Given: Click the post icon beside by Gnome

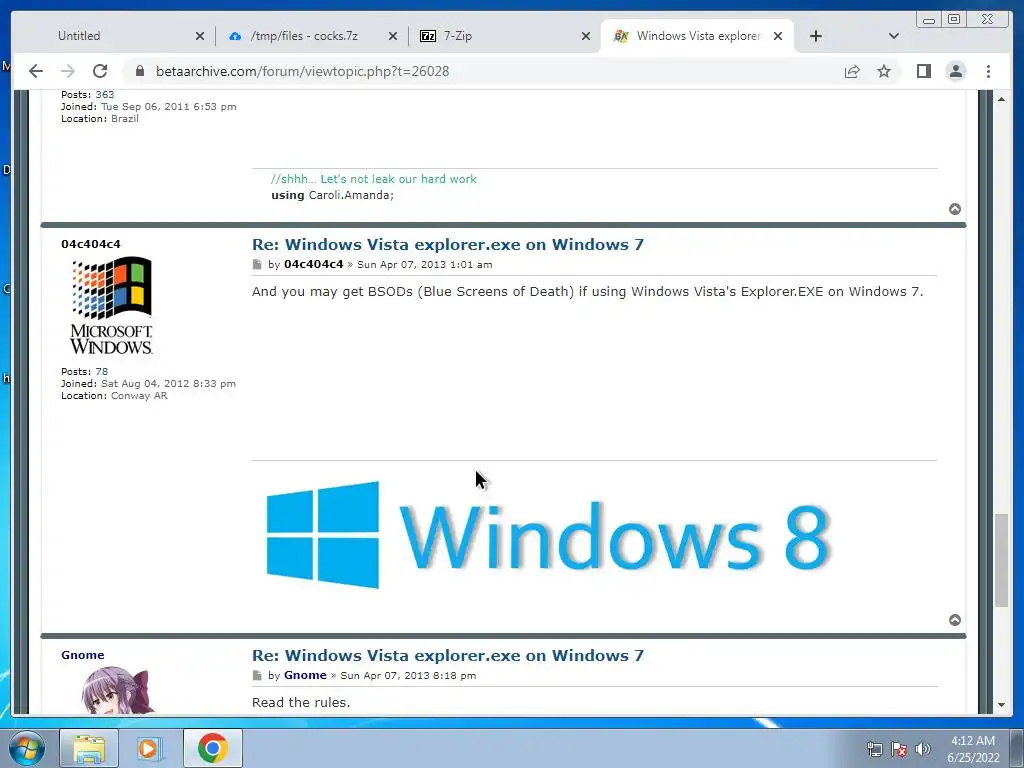Looking at the screenshot, I should click(x=257, y=675).
